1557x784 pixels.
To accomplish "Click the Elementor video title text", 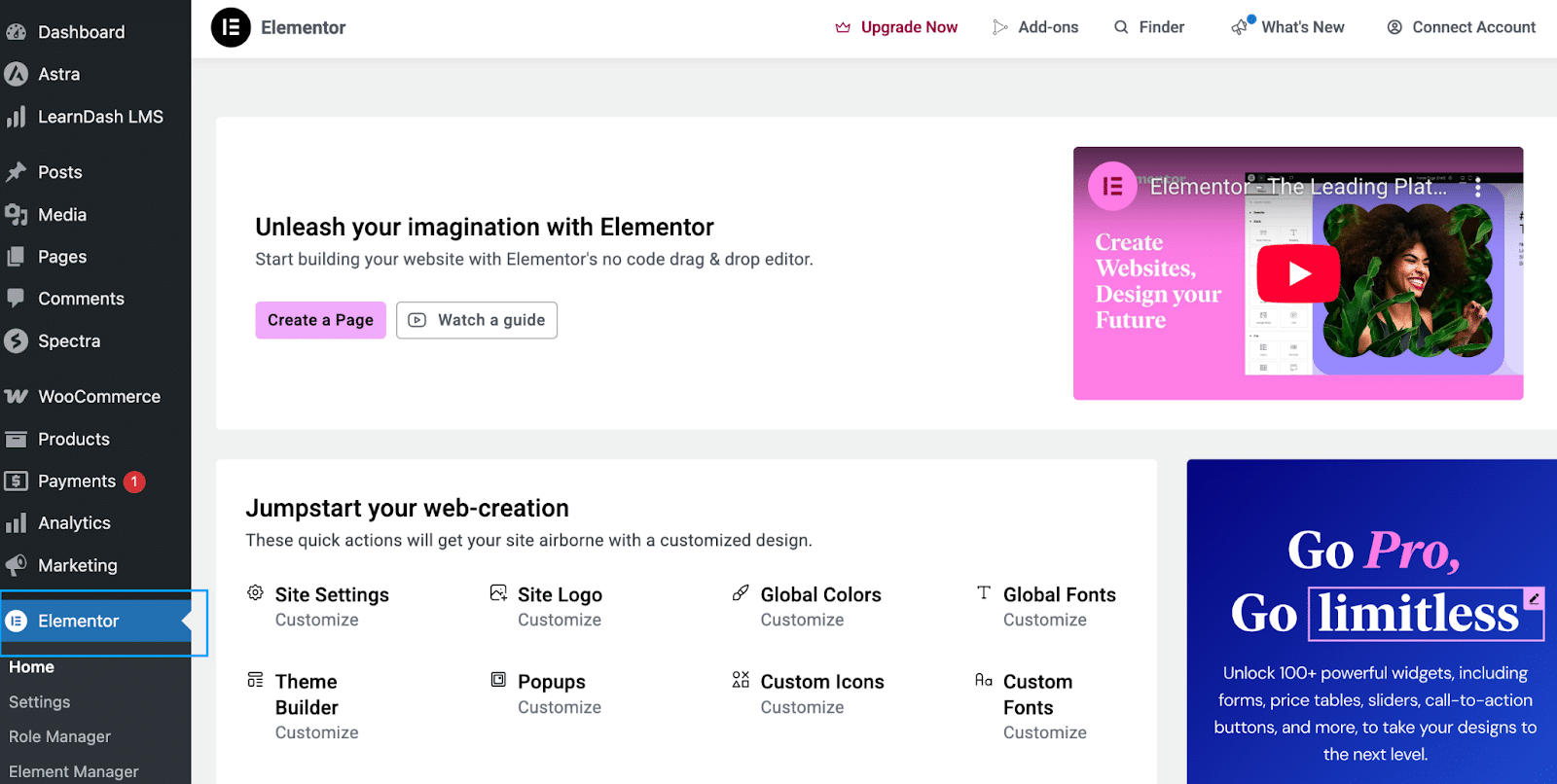I will tap(1298, 187).
